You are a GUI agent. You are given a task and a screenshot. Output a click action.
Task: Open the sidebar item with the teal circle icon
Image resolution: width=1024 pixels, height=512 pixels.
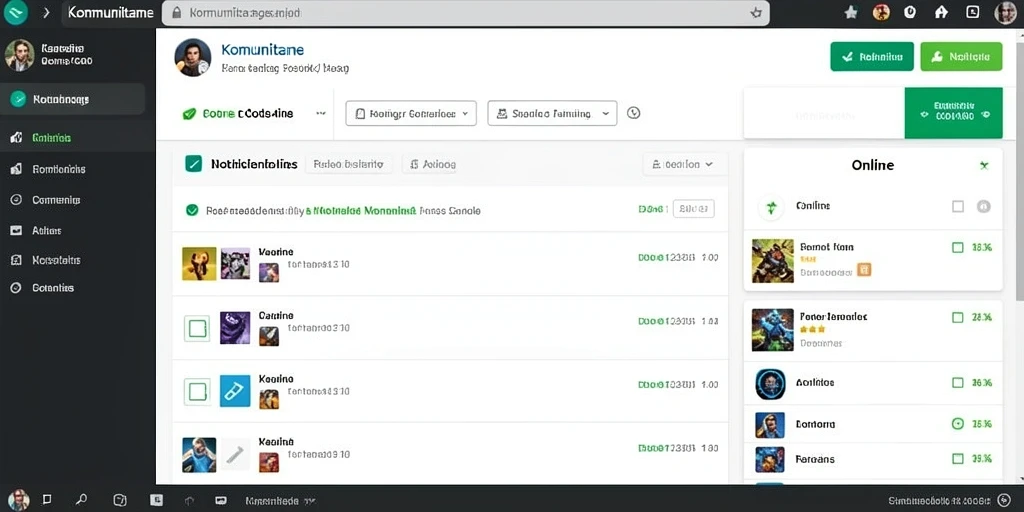(x=72, y=99)
